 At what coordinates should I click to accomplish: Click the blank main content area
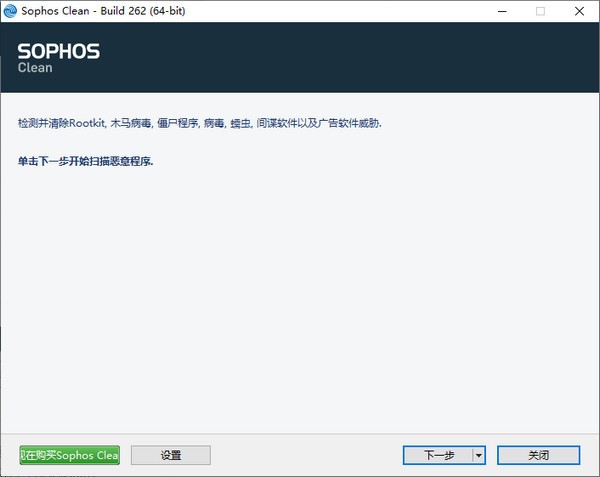300,300
